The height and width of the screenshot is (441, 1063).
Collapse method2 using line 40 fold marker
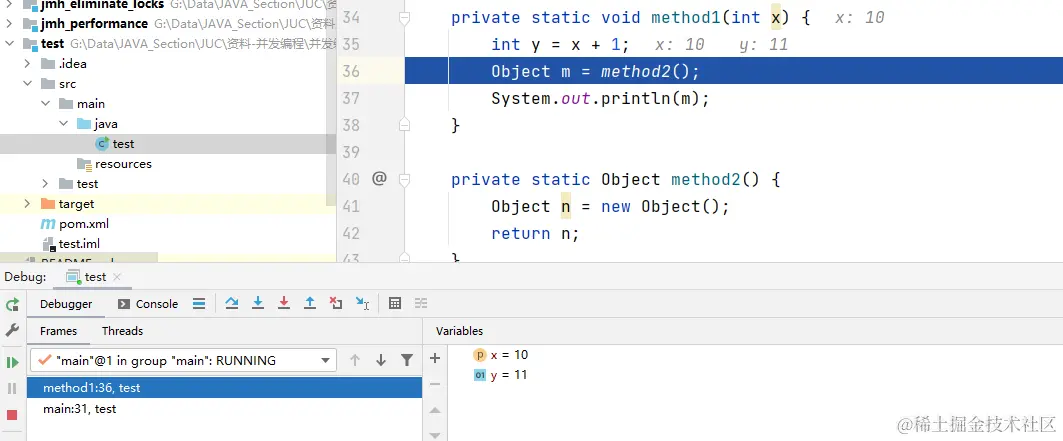tap(405, 180)
